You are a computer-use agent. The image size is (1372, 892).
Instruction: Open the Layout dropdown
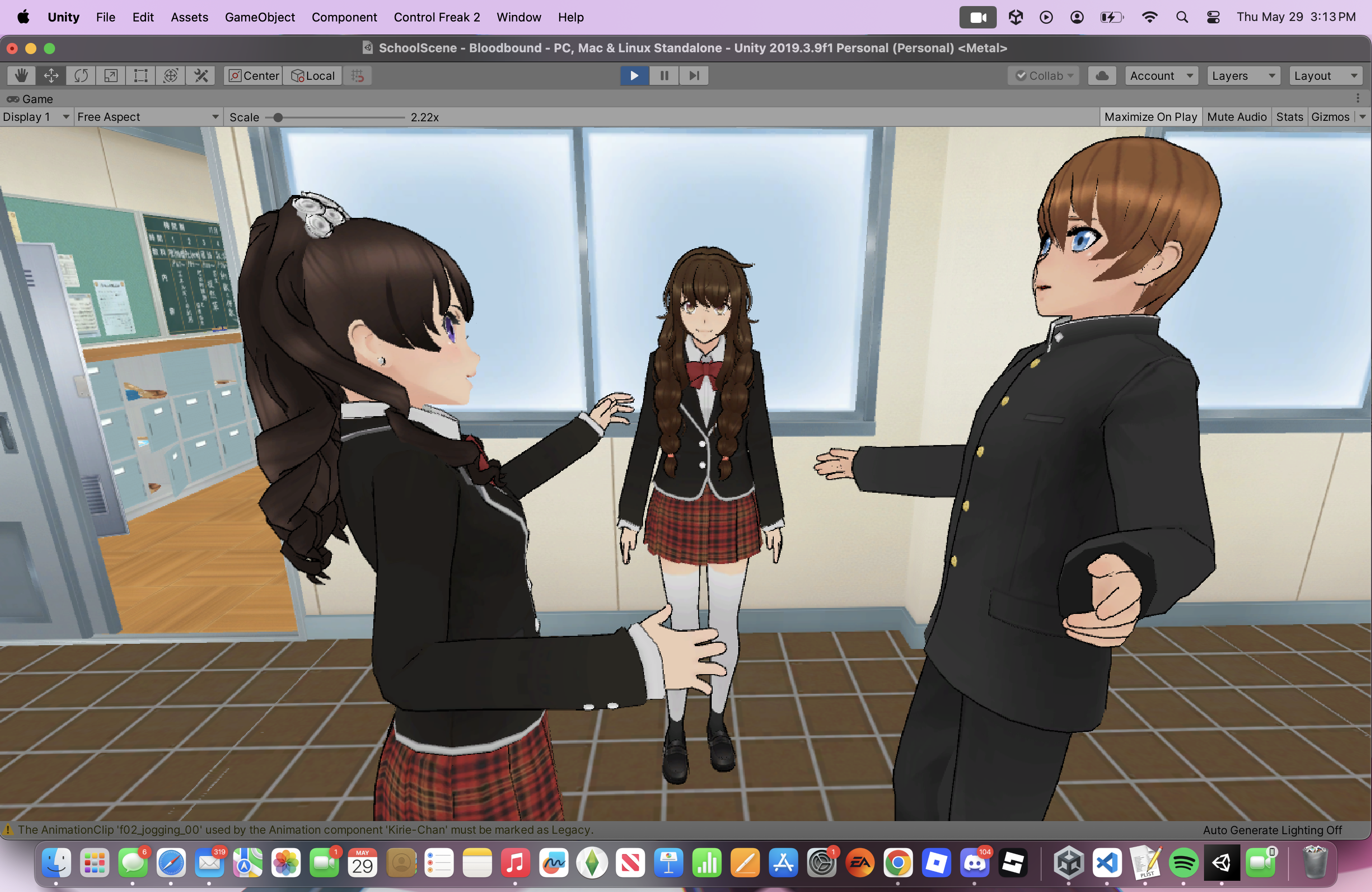point(1325,76)
